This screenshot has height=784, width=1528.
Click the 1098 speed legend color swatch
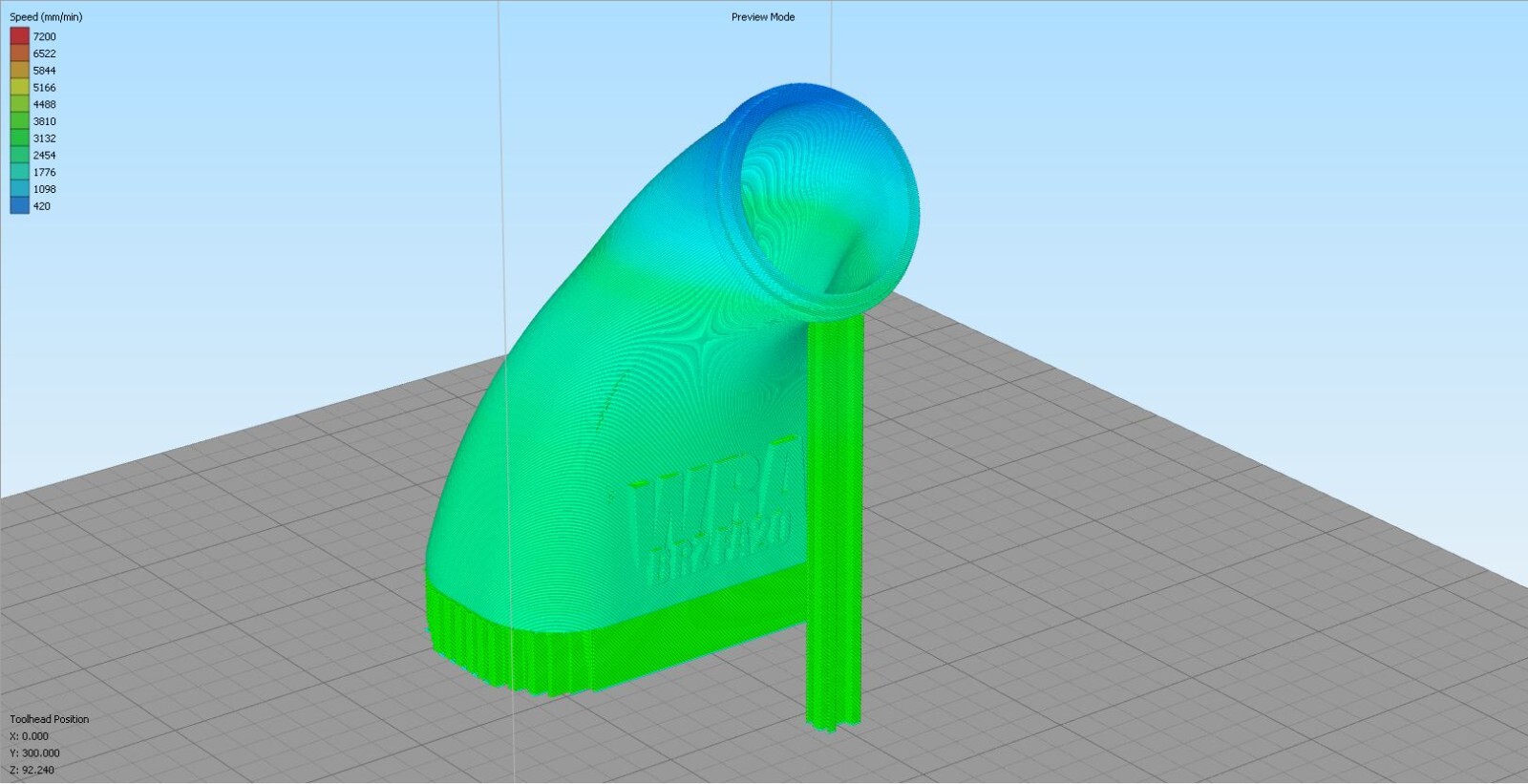click(x=19, y=189)
